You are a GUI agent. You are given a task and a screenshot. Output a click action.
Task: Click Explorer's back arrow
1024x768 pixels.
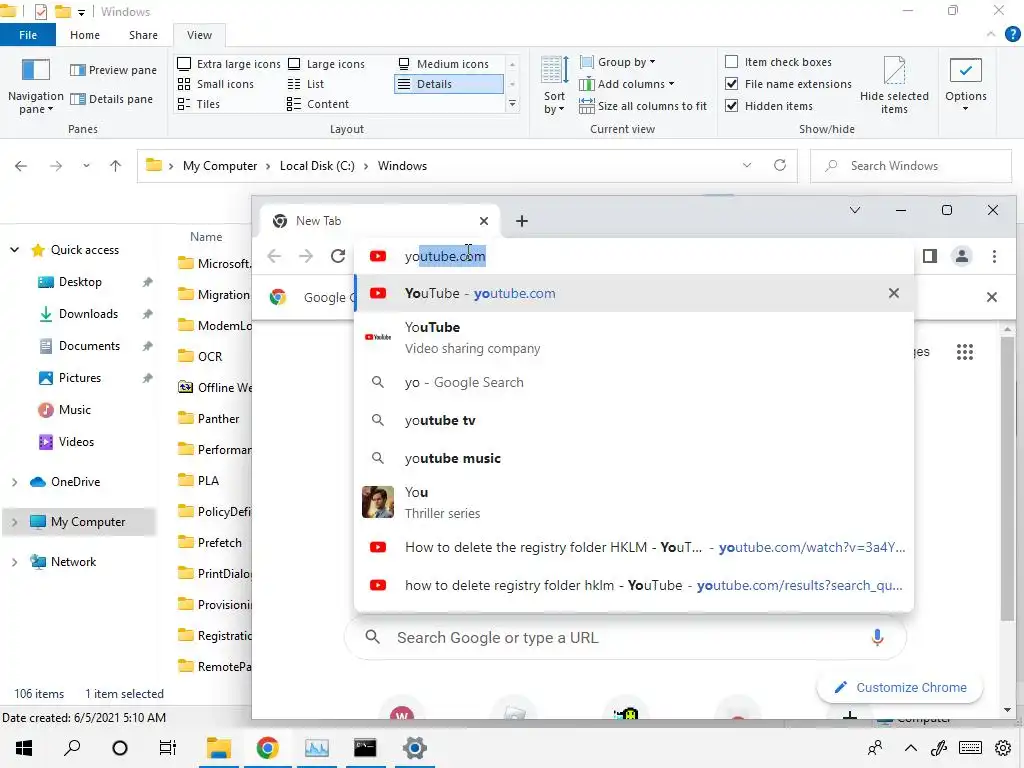click(x=21, y=166)
